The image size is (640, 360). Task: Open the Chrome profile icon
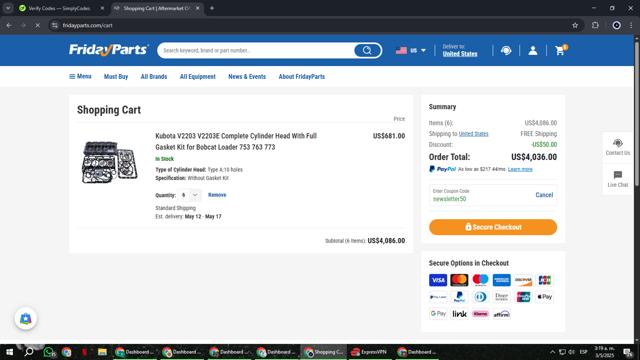(617, 25)
